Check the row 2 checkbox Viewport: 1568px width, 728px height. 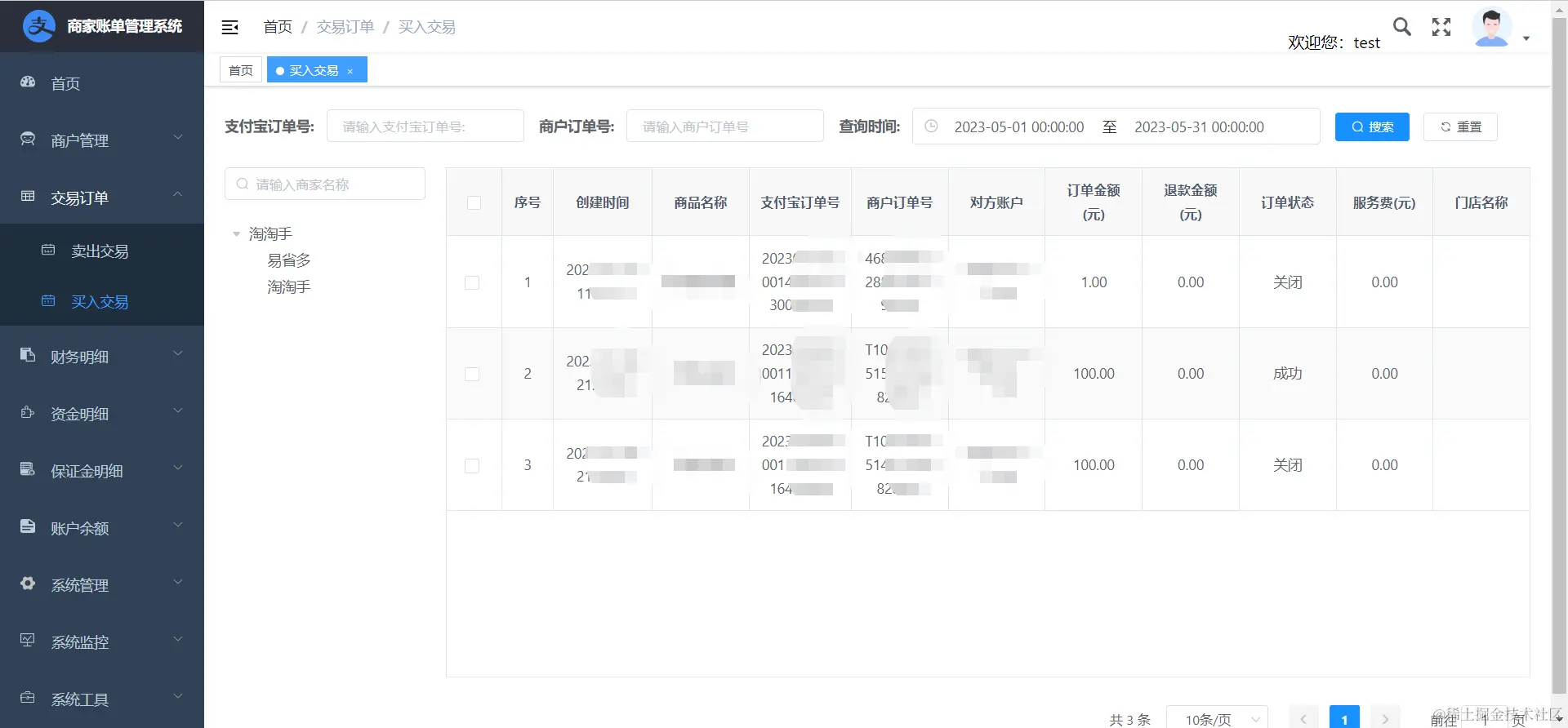pyautogui.click(x=472, y=374)
